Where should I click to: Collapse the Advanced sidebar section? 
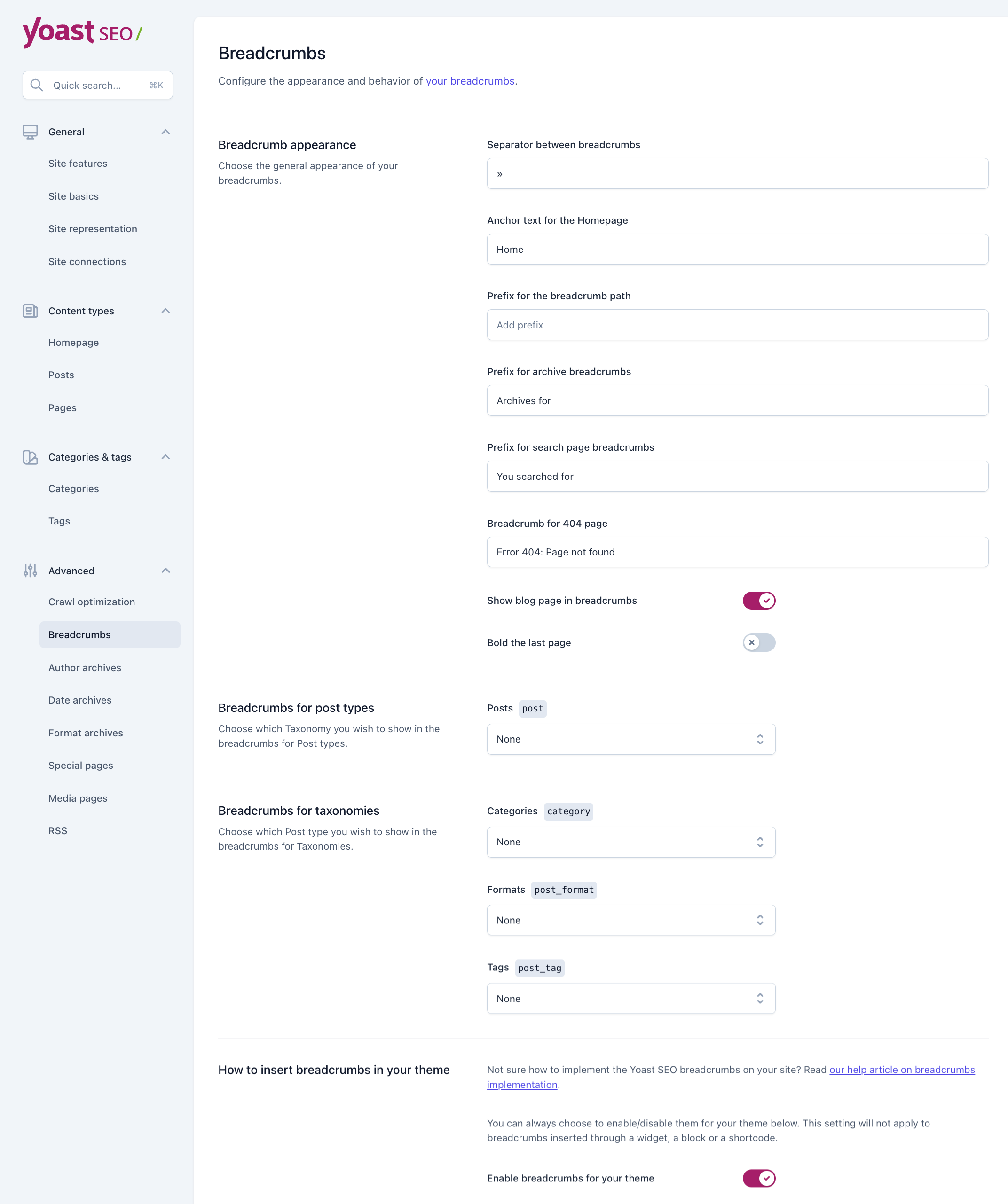click(166, 571)
